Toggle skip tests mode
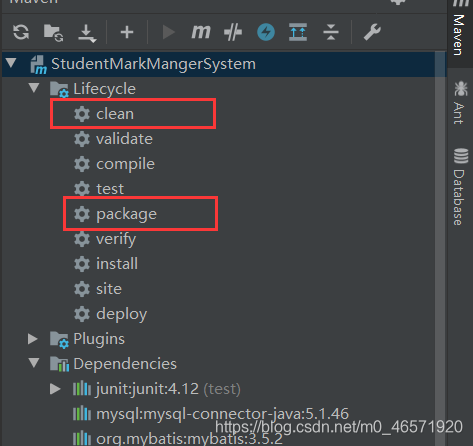Viewport: 473px width, 446px height. (x=233, y=32)
